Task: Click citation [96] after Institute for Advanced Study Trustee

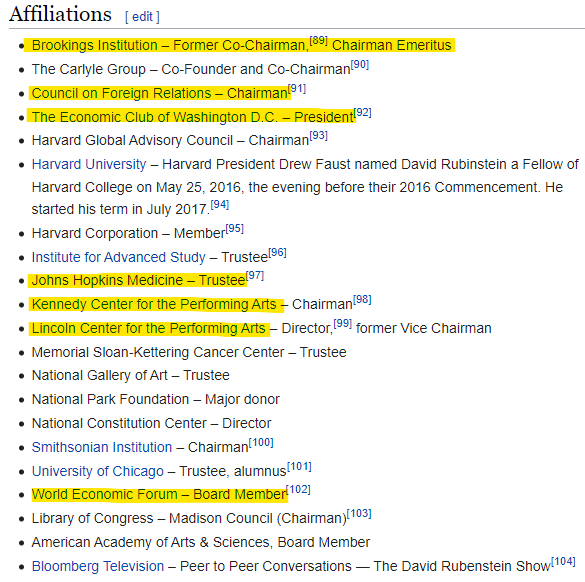Action: (277, 253)
